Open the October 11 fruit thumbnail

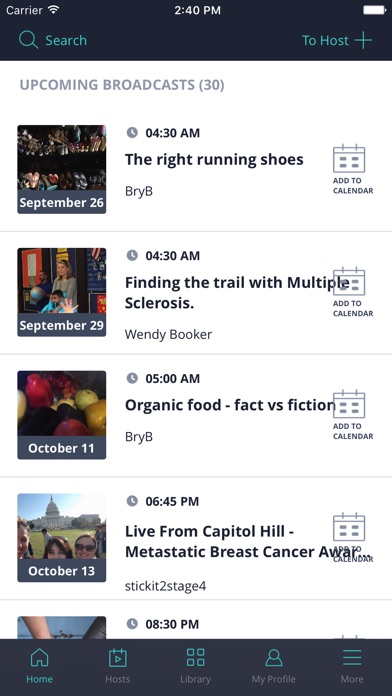click(x=62, y=415)
